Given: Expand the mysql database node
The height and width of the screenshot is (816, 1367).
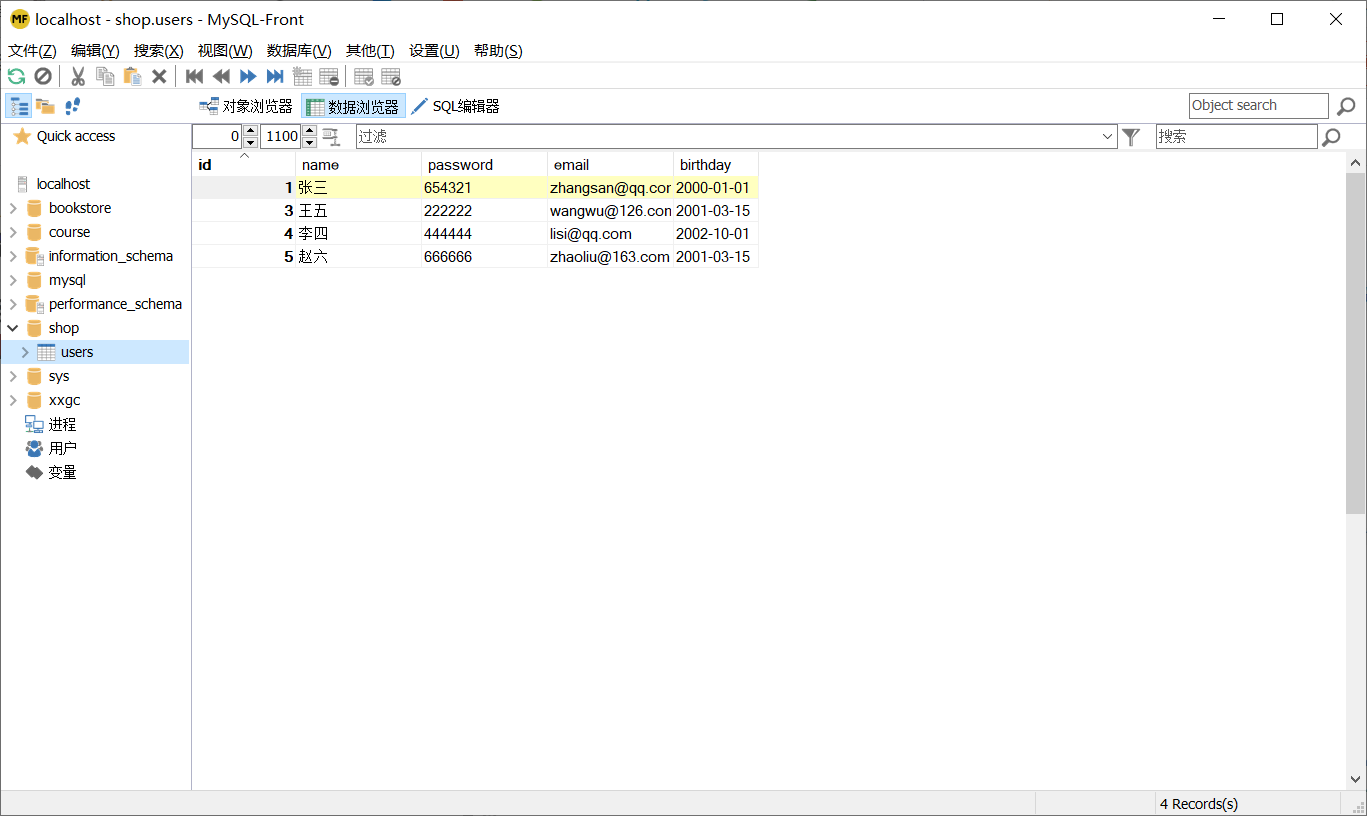Looking at the screenshot, I should [13, 280].
